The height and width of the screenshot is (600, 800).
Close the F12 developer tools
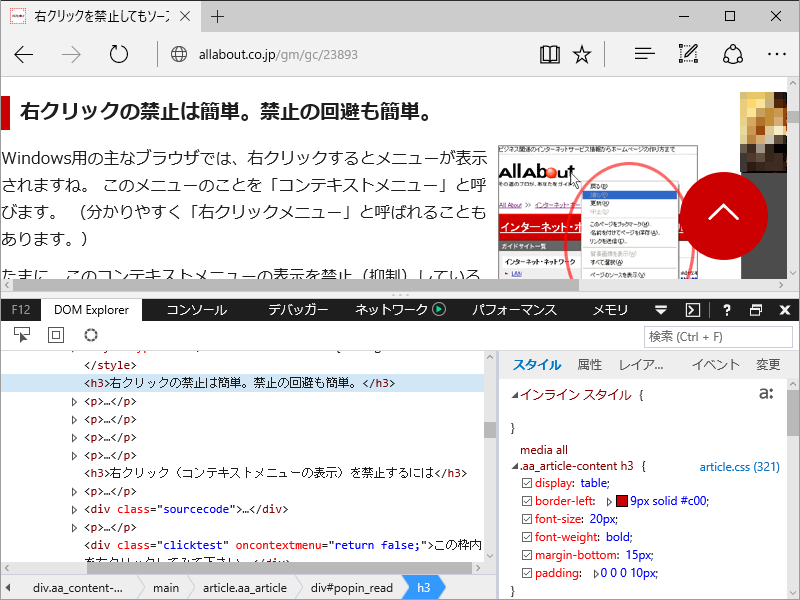785,310
